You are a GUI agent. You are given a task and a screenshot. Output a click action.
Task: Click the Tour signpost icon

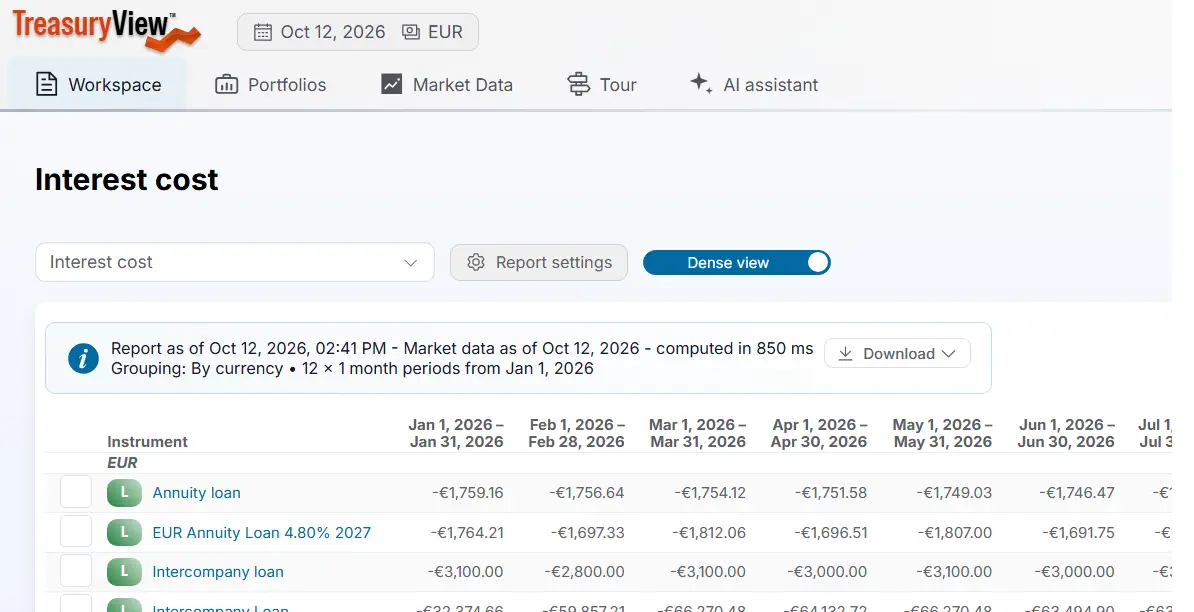coord(579,84)
